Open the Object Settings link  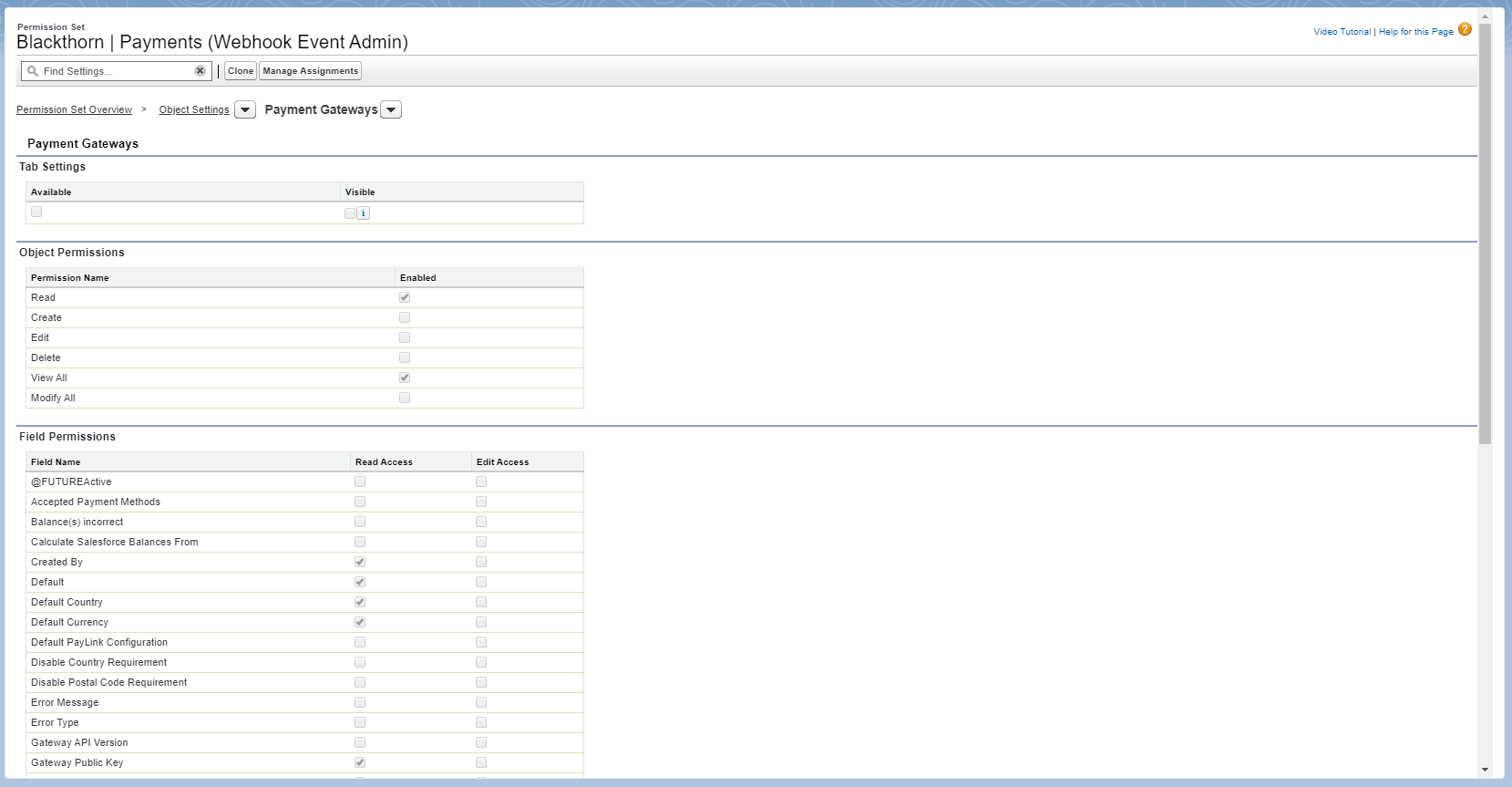coord(194,109)
